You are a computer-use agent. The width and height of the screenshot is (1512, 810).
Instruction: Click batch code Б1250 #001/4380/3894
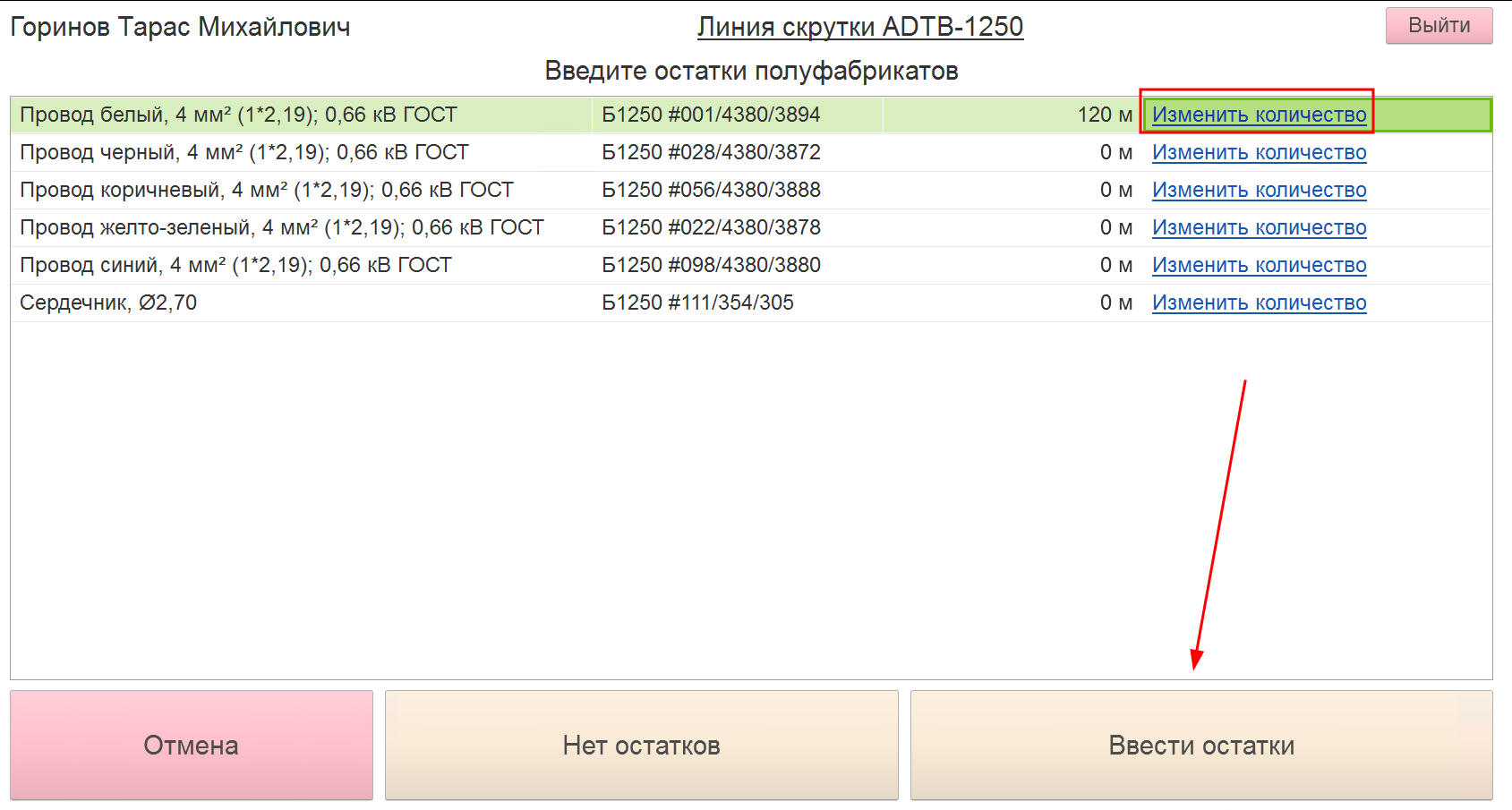[x=711, y=115]
